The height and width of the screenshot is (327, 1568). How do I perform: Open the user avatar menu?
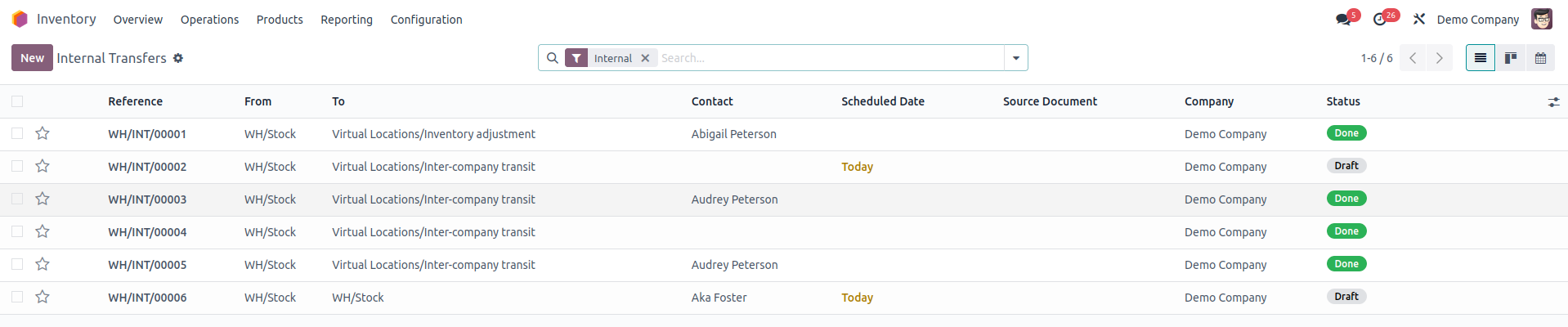click(1542, 19)
